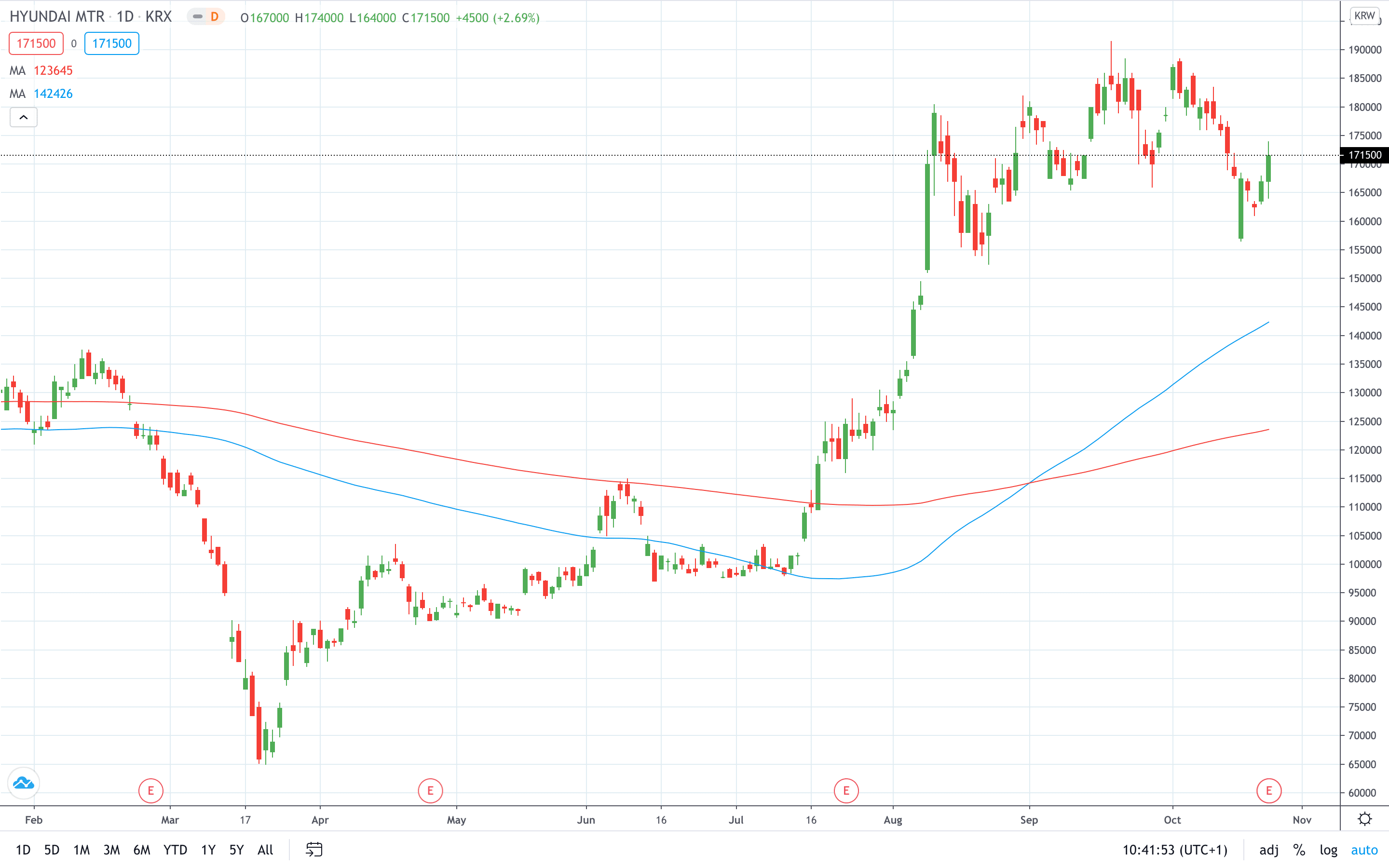Switch to the 5Y timeframe

pos(236,850)
